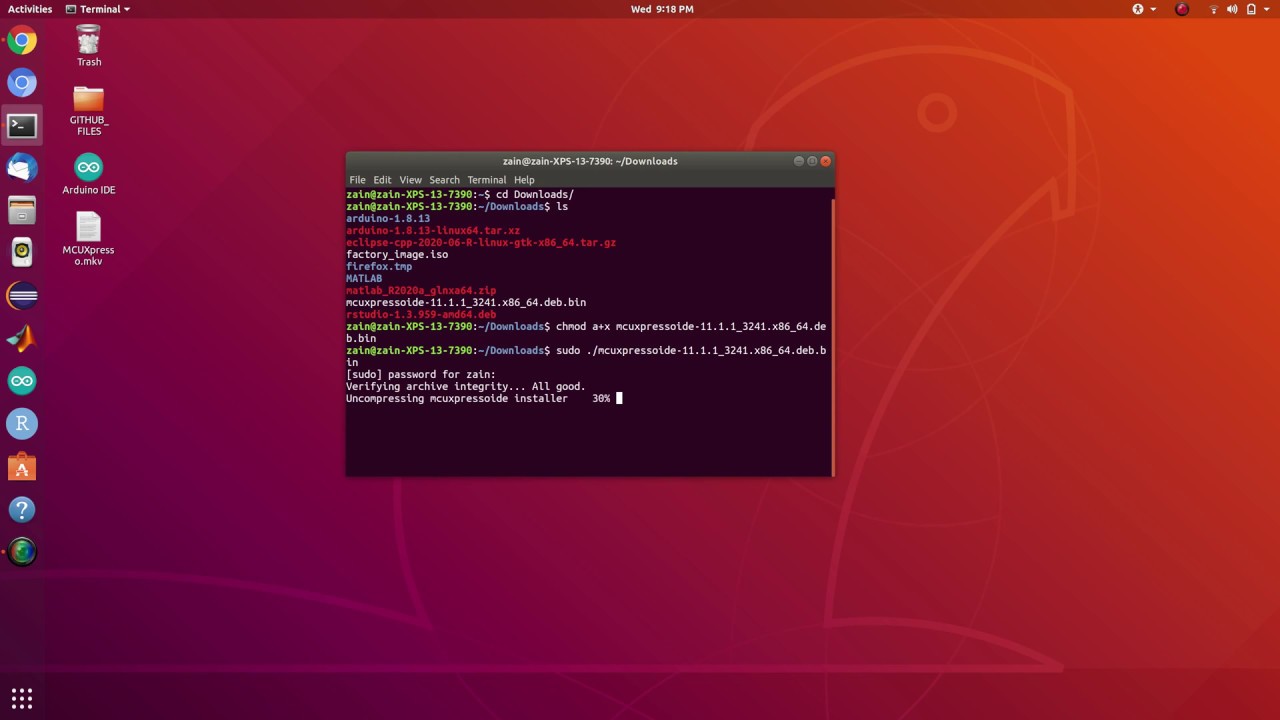Click the 'cd Downloads/' command line
This screenshot has width=1280, height=720.
[x=460, y=194]
